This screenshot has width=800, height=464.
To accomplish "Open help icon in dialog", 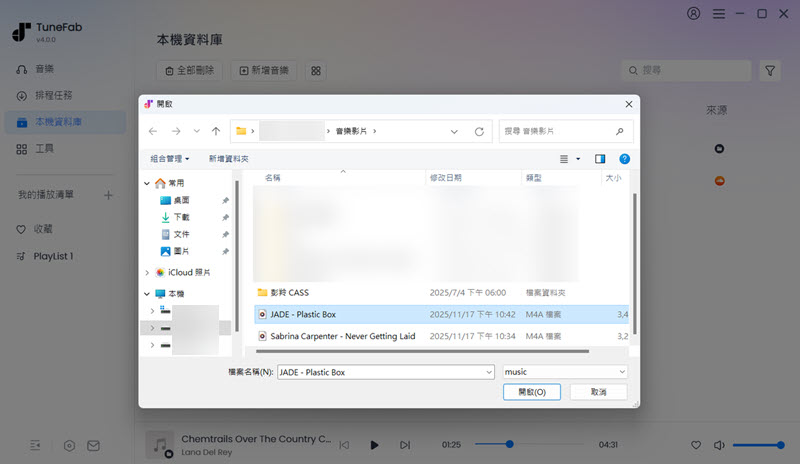I will 624,159.
